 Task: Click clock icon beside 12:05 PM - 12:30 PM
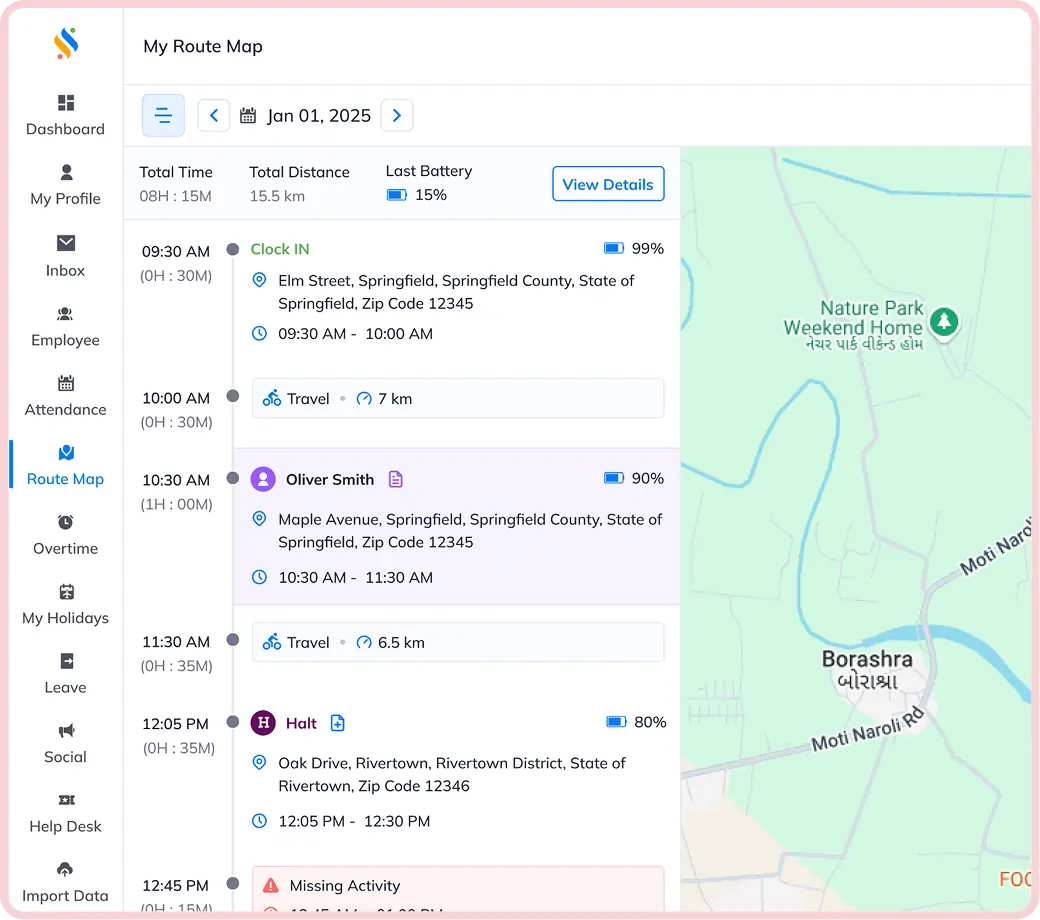[259, 821]
